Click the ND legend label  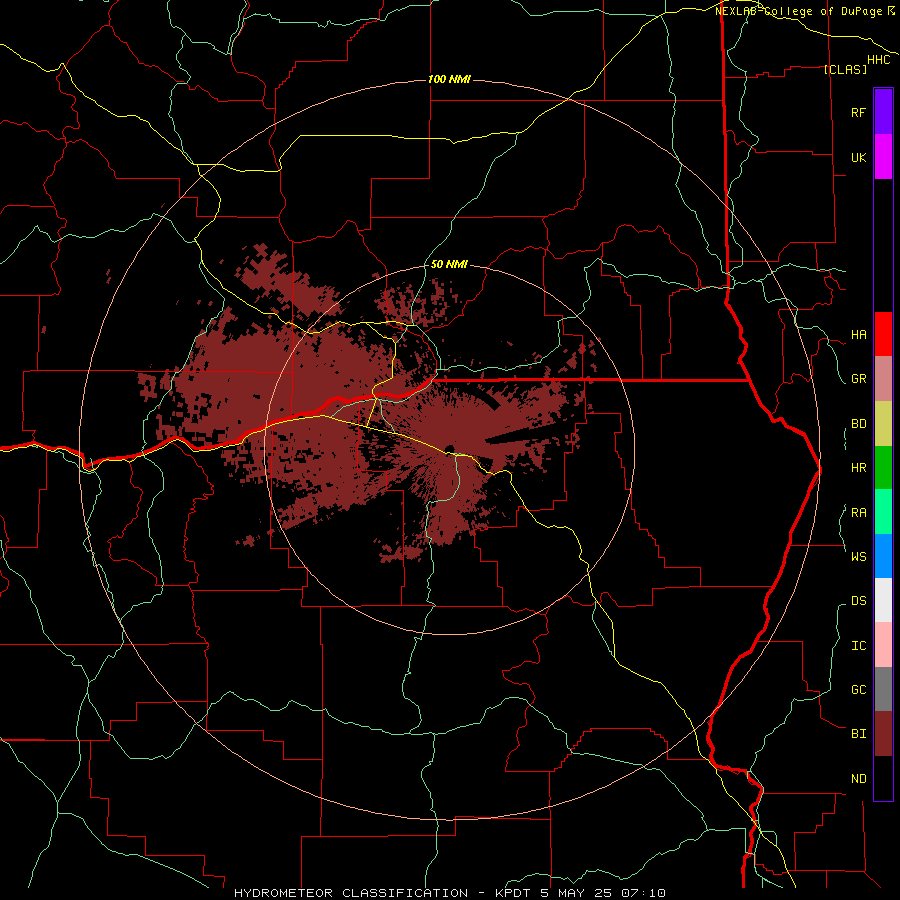pos(858,779)
